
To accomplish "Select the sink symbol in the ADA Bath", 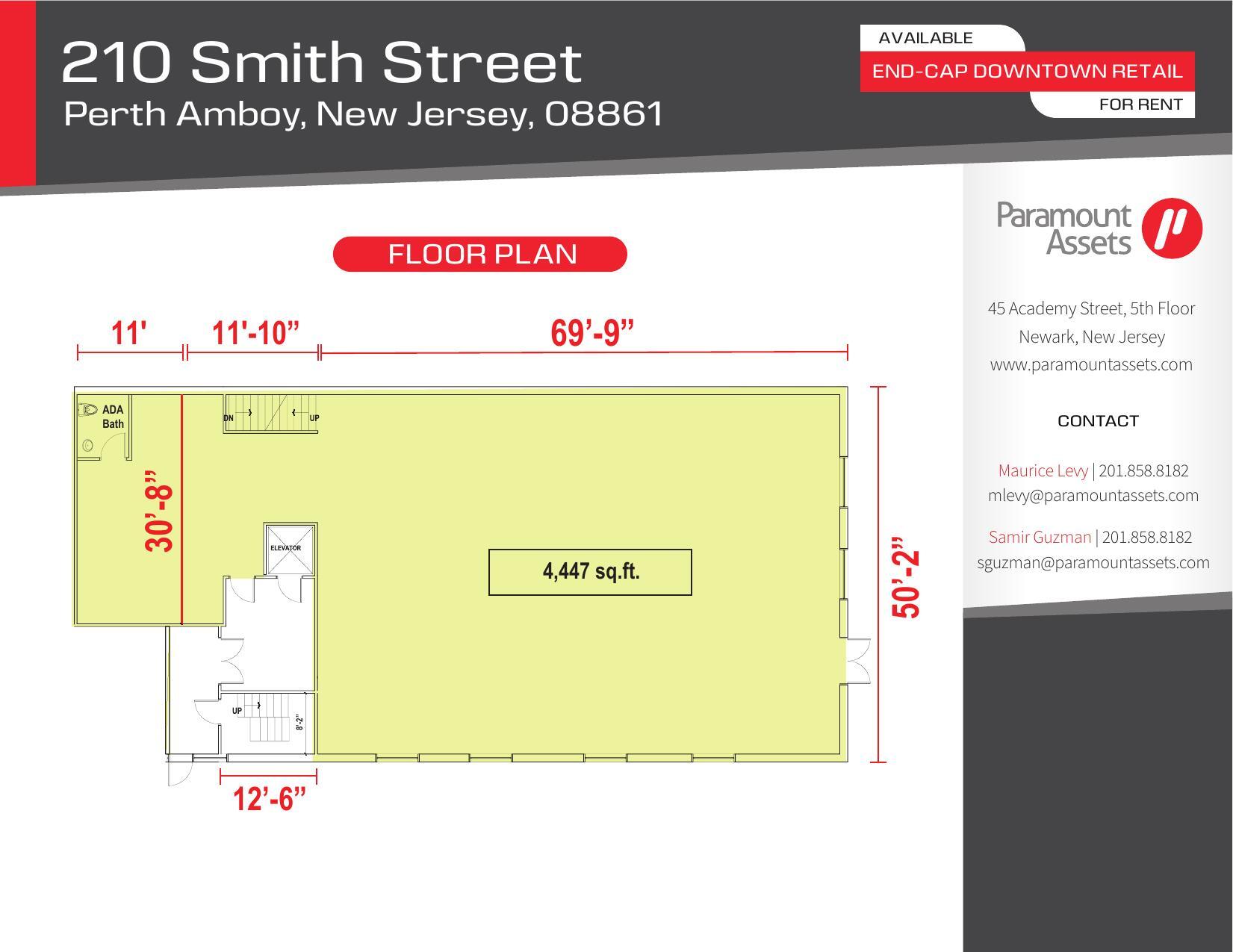I will coord(87,444).
